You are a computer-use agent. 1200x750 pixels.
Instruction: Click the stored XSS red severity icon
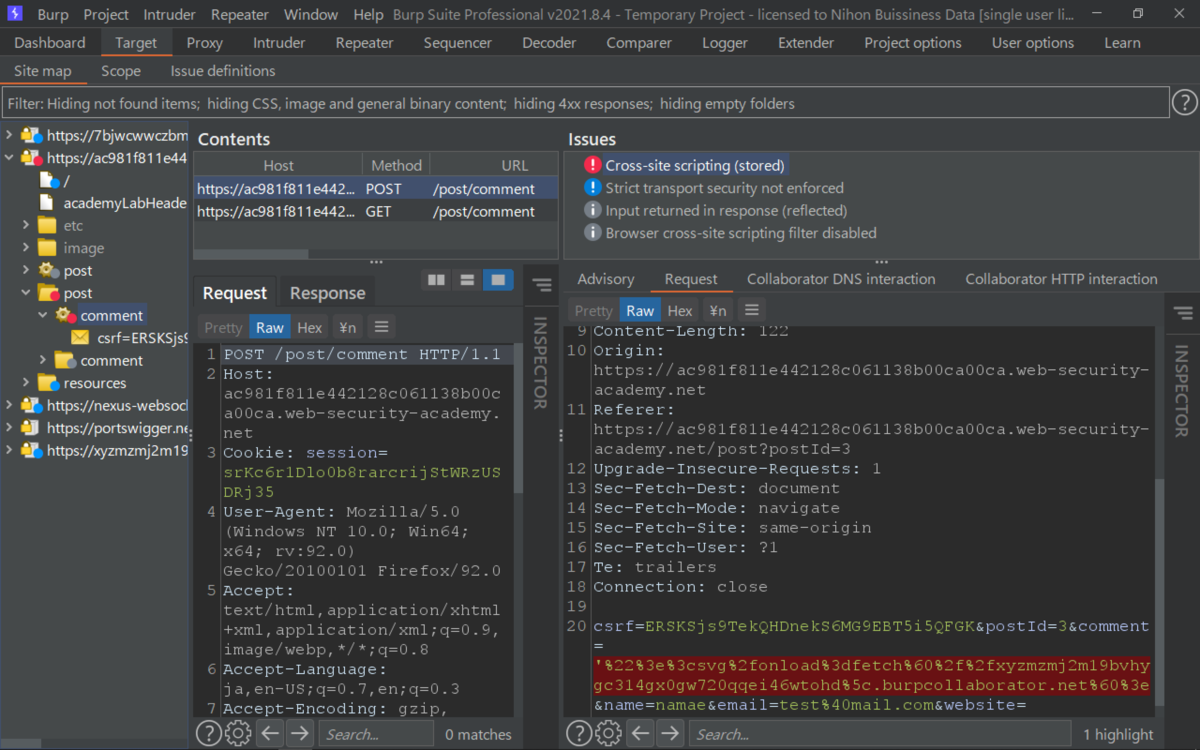click(593, 166)
